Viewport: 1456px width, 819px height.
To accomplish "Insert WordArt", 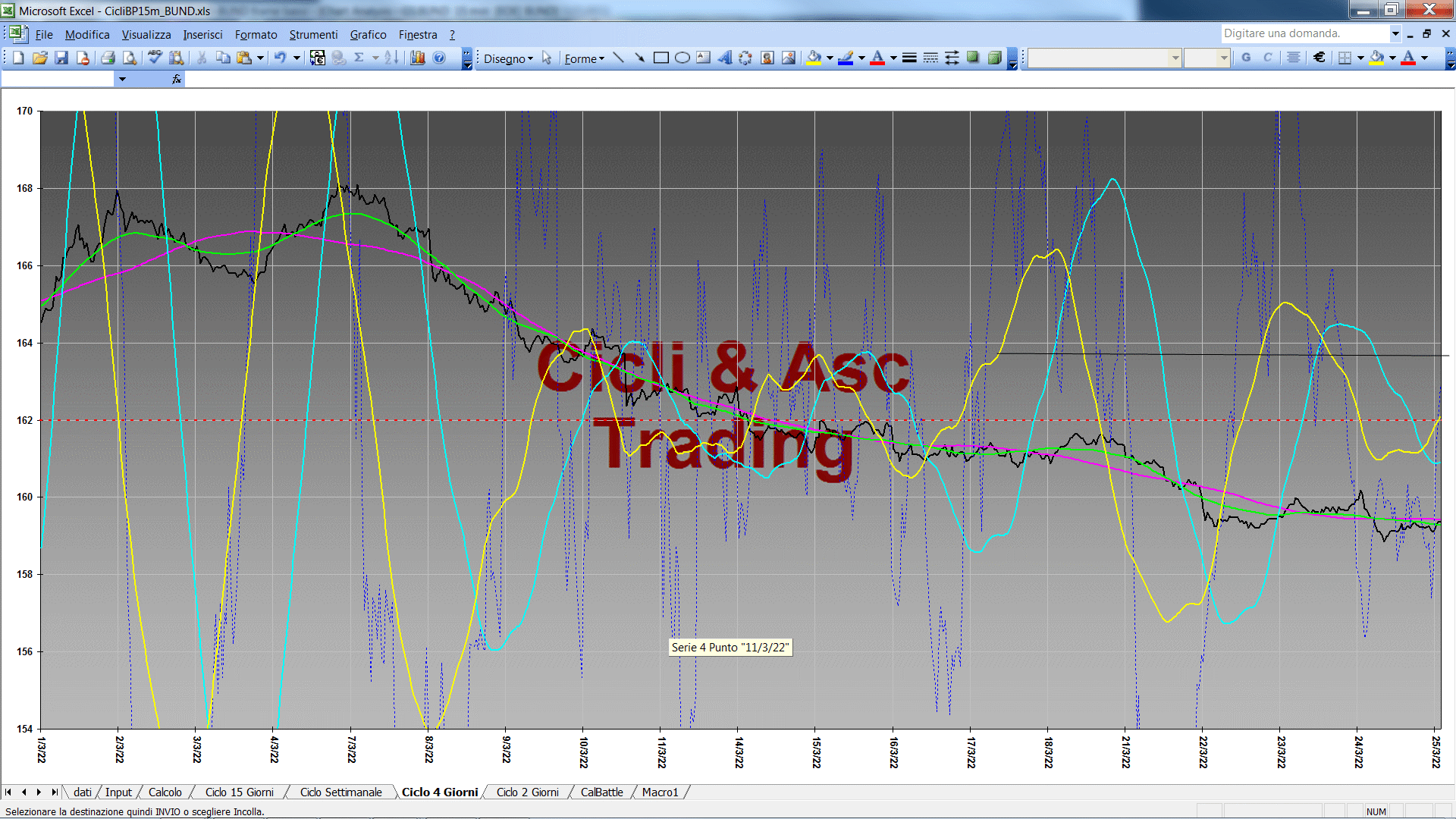I will (725, 58).
